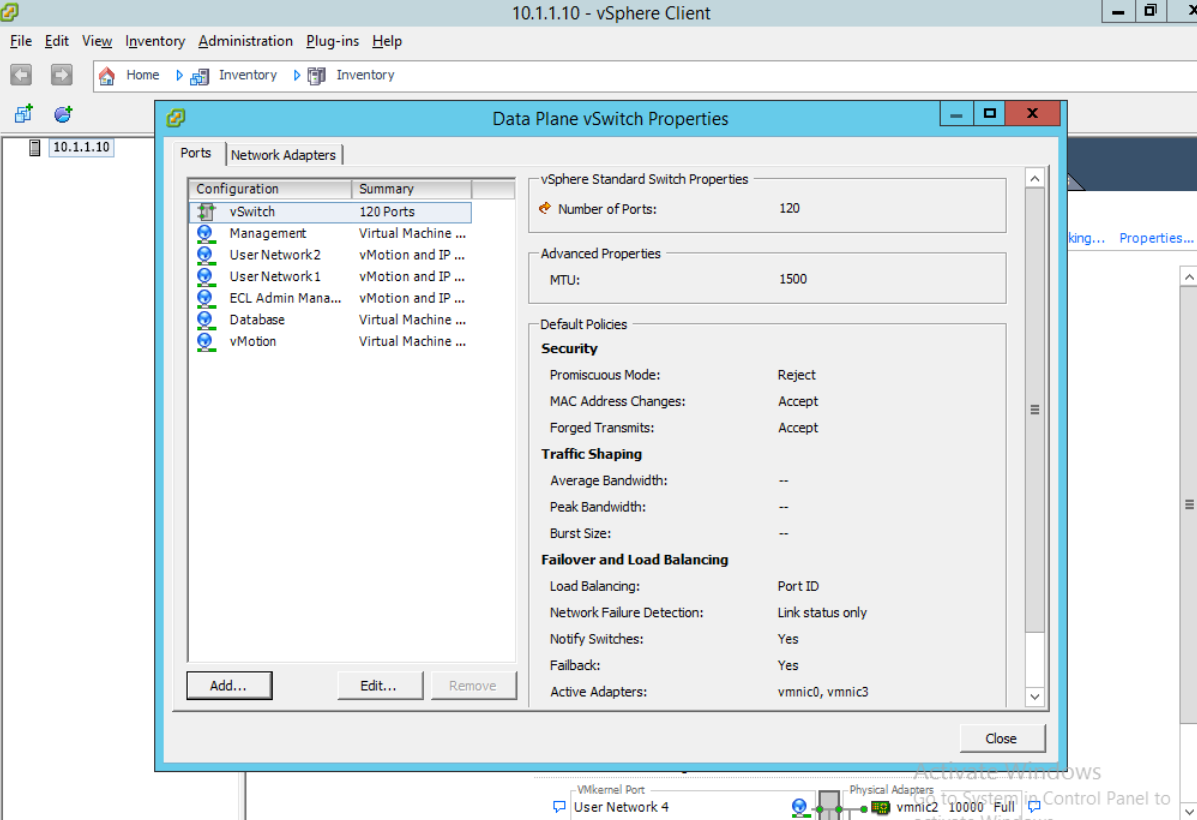Click the chevron between the Inventory breadcrumbs
The image size is (1197, 820).
click(296, 74)
